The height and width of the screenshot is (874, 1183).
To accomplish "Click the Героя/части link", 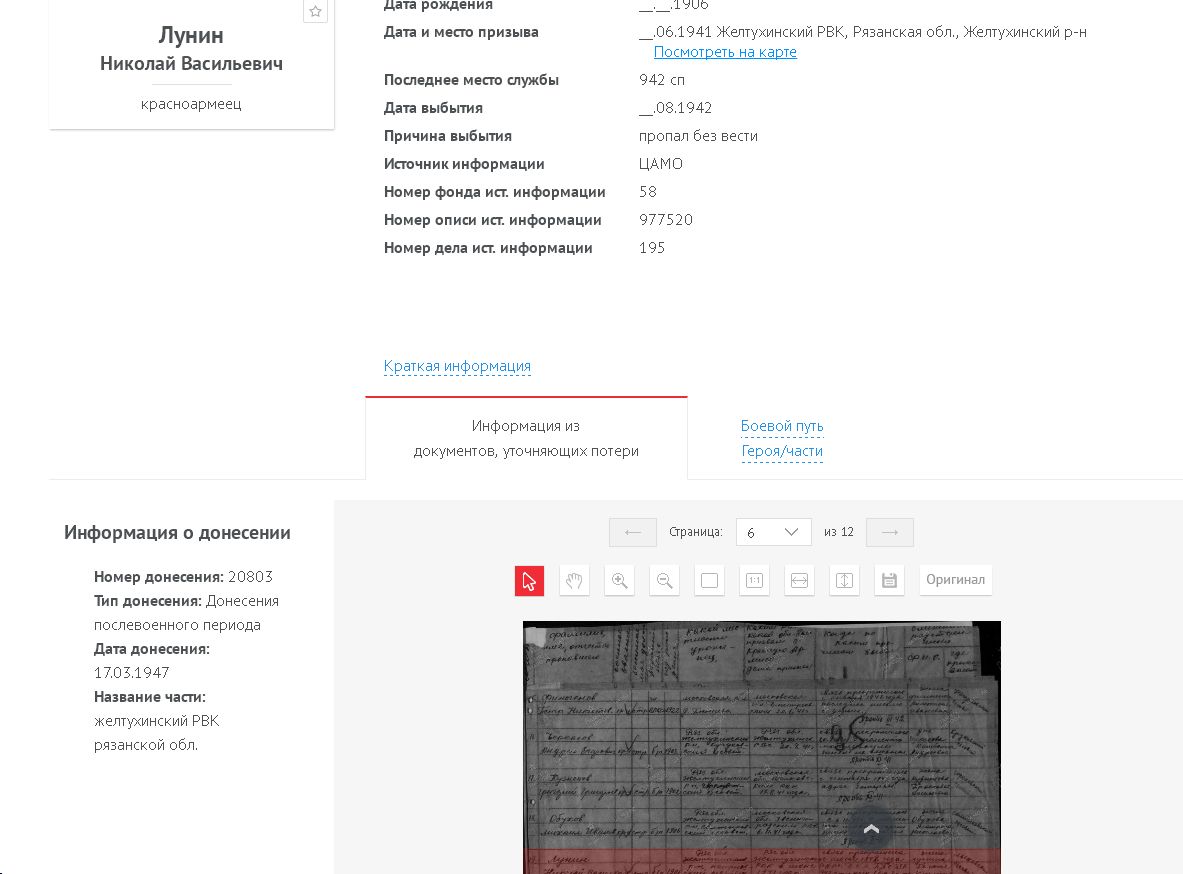I will tap(782, 451).
